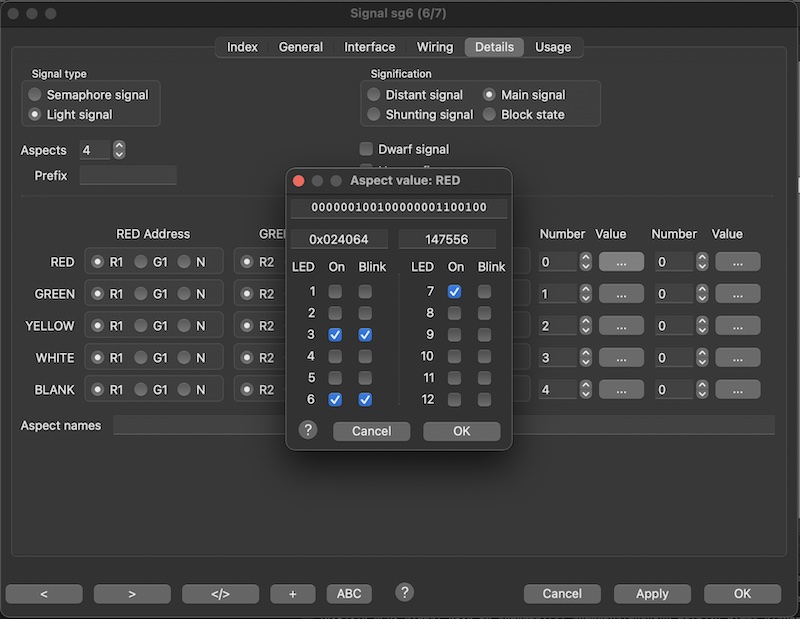Click the ABC button
Screen dimensions: 800x619
[x=348, y=593]
